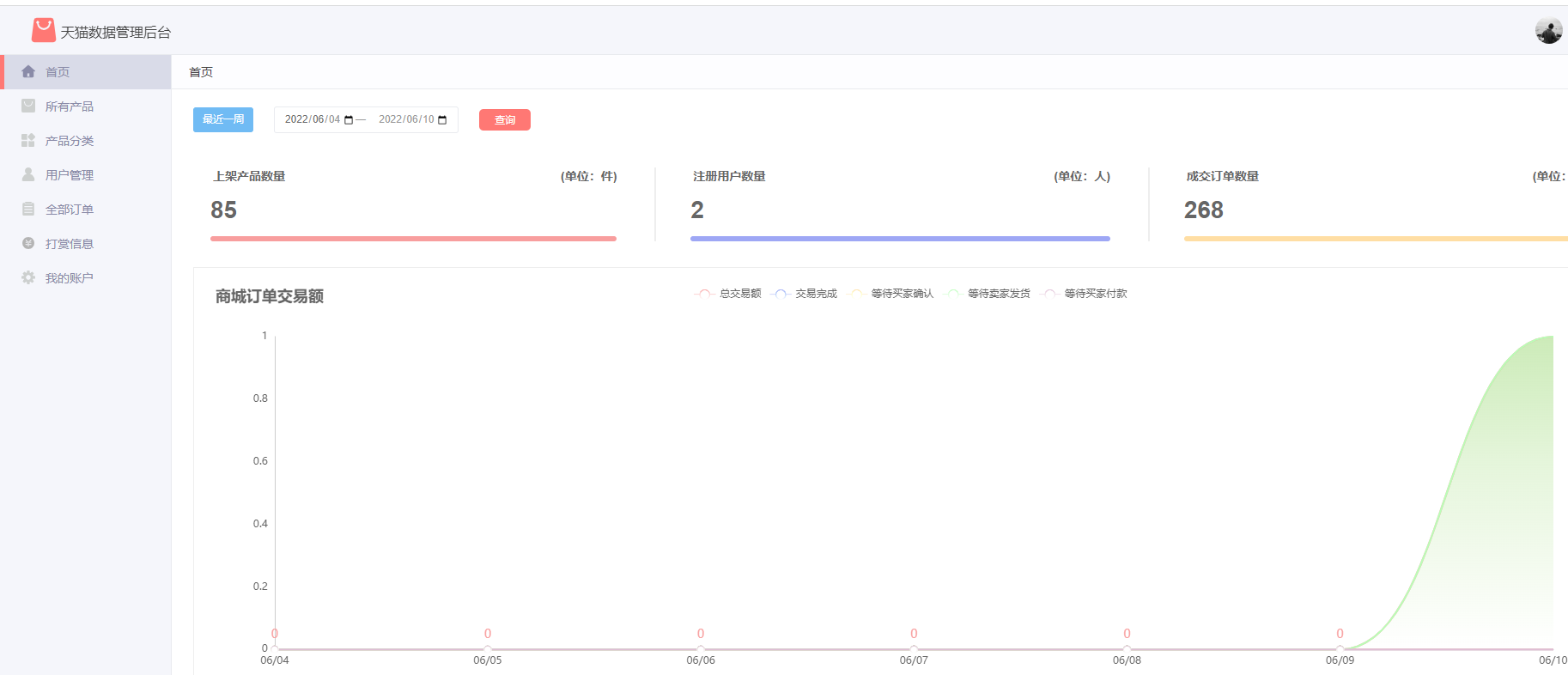Viewport: 1568px width, 675px height.
Task: Click the 上架产品数量 value 85
Action: pos(223,210)
